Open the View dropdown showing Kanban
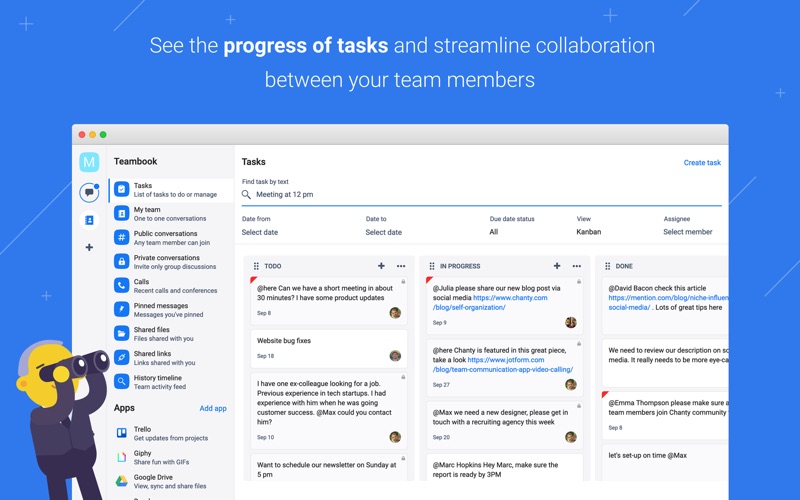The width and height of the screenshot is (800, 500). click(589, 232)
